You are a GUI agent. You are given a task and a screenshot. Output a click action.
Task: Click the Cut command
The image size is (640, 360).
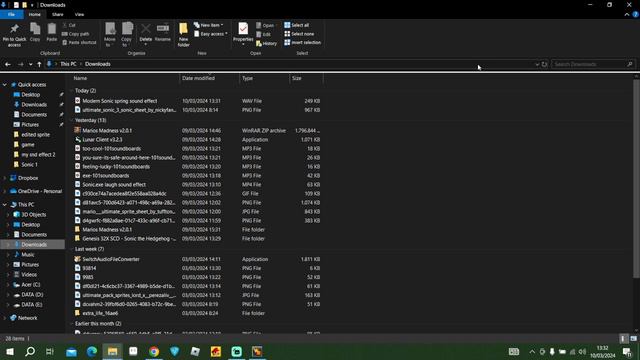pyautogui.click(x=69, y=25)
